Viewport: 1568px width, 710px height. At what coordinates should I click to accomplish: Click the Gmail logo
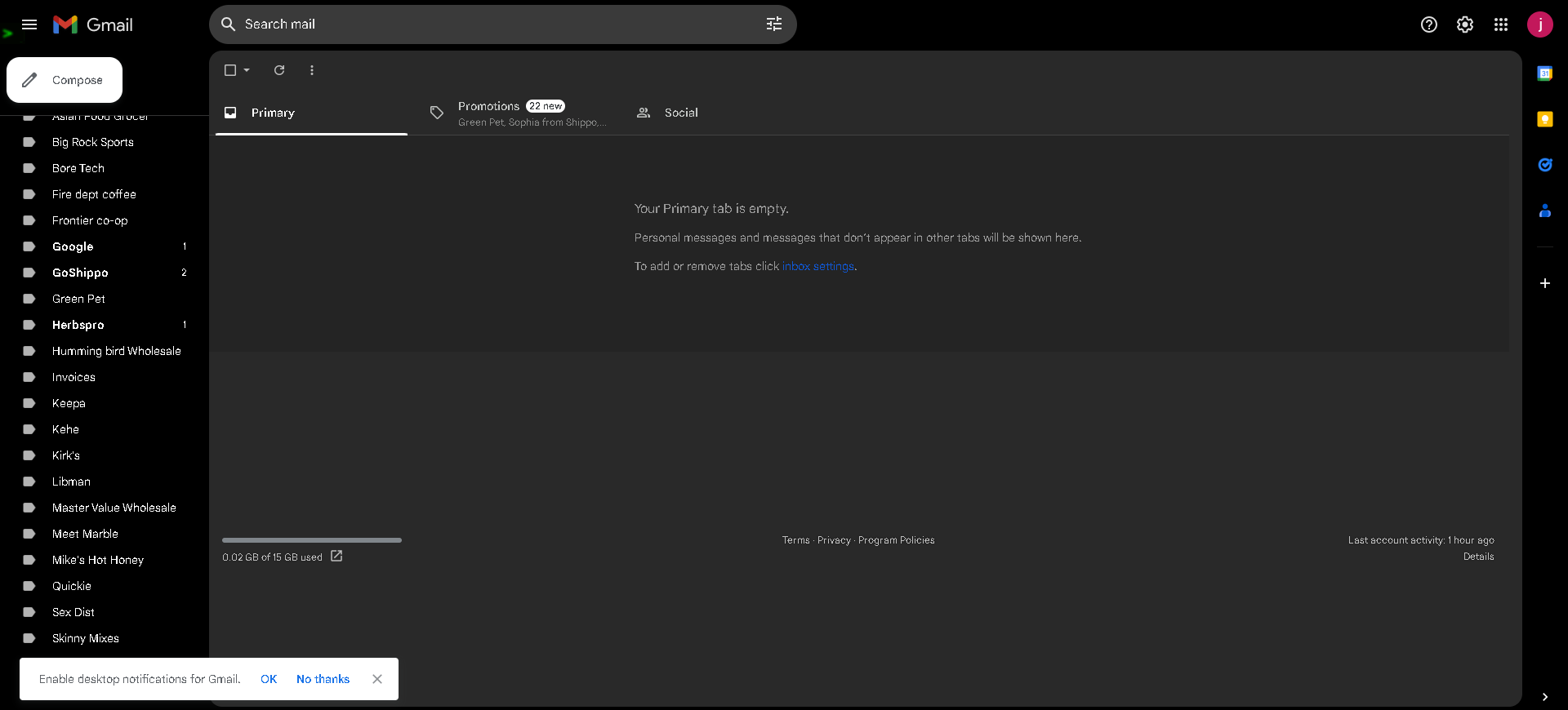click(x=92, y=24)
